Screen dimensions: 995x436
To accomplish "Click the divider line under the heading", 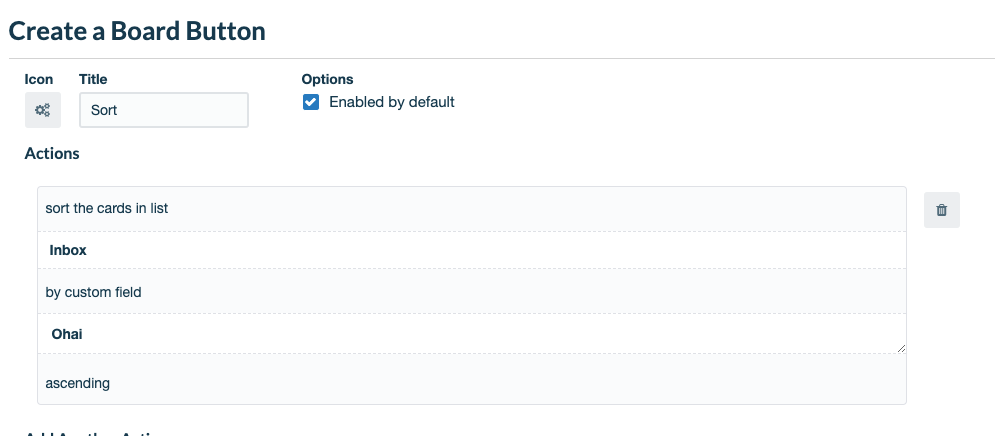I will click(x=501, y=58).
